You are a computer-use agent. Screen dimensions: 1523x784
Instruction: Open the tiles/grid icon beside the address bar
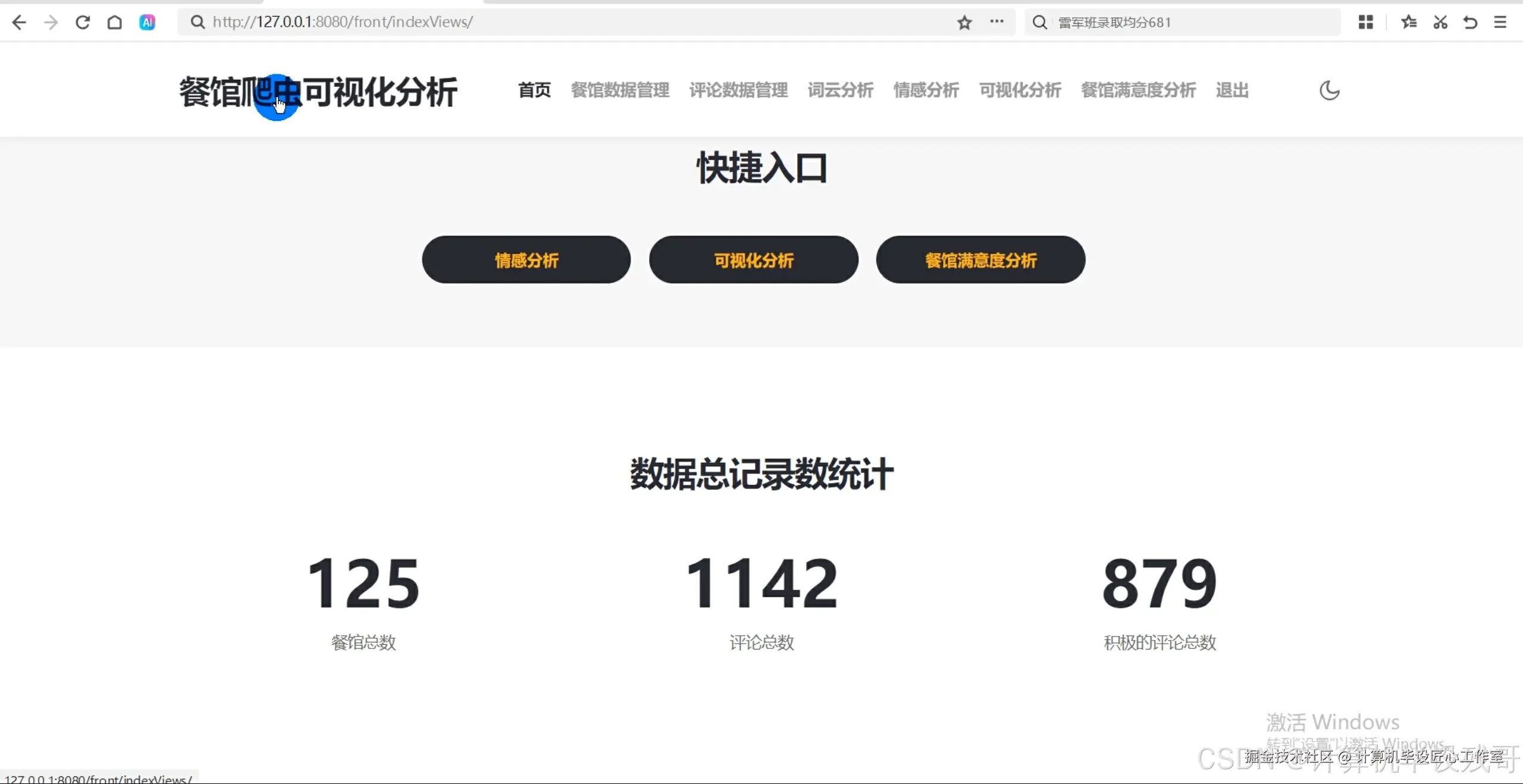tap(1366, 22)
